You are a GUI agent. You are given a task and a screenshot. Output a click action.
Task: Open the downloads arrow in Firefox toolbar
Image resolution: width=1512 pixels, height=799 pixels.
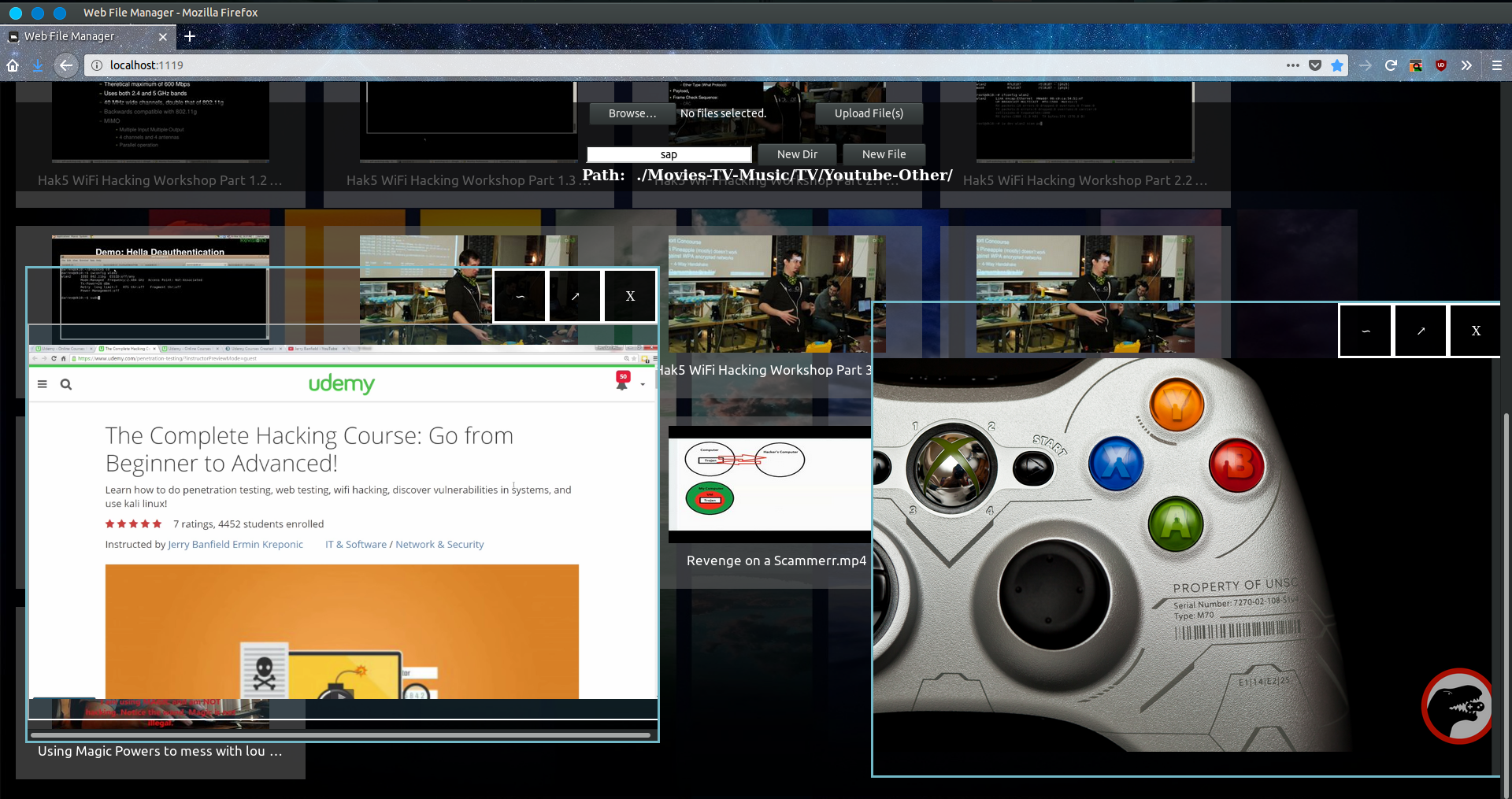click(x=37, y=65)
